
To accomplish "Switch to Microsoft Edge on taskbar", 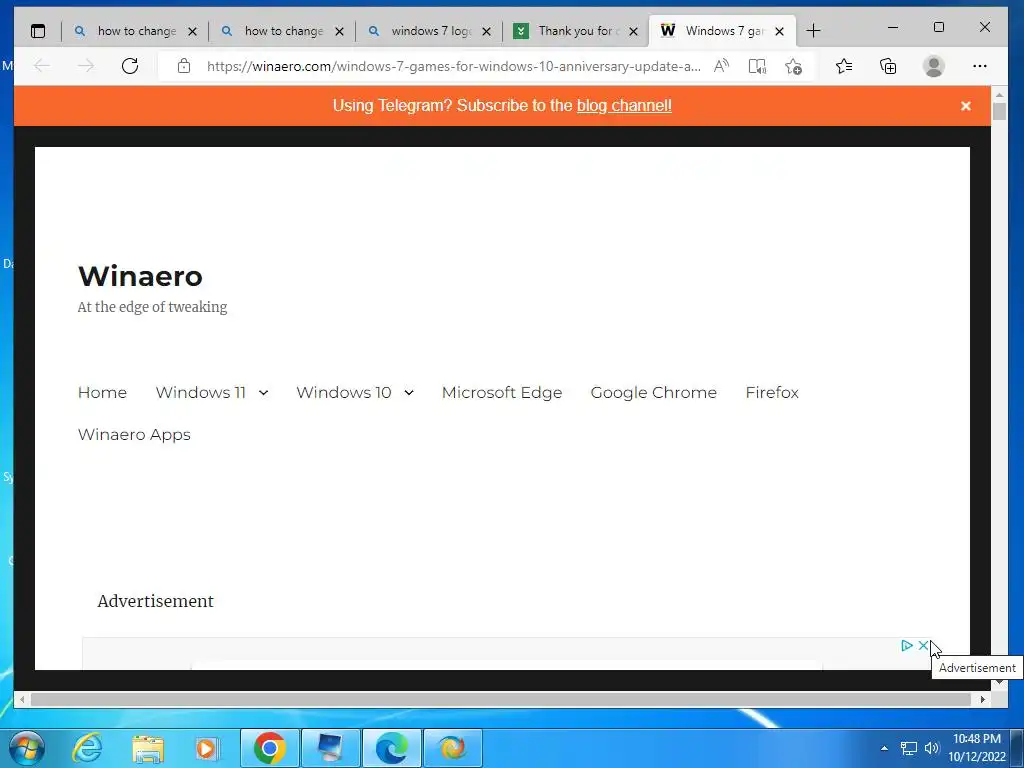I will click(392, 748).
